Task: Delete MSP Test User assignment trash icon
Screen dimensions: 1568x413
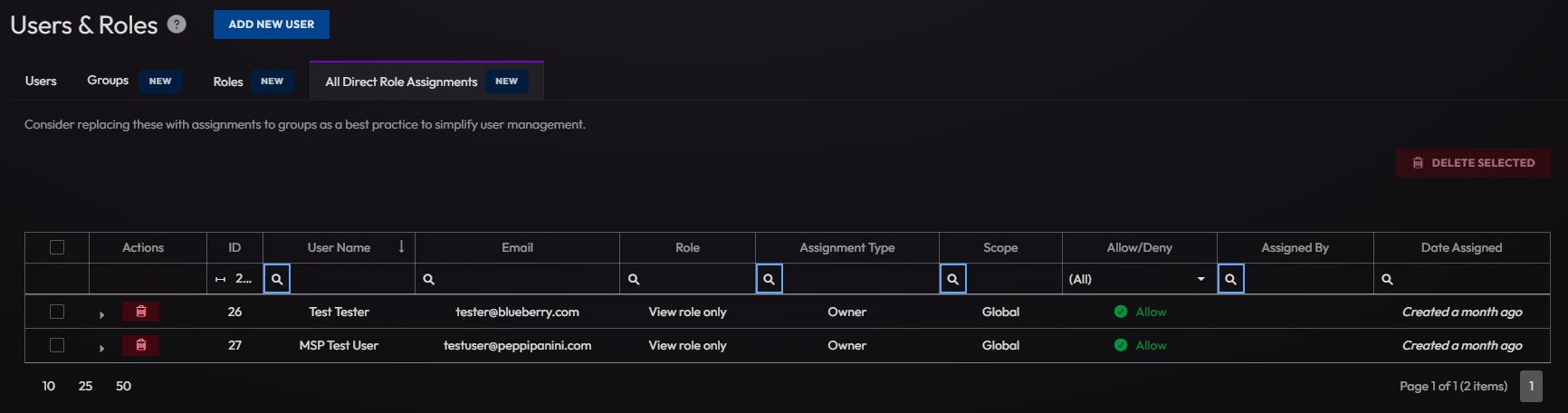Action: [x=141, y=345]
